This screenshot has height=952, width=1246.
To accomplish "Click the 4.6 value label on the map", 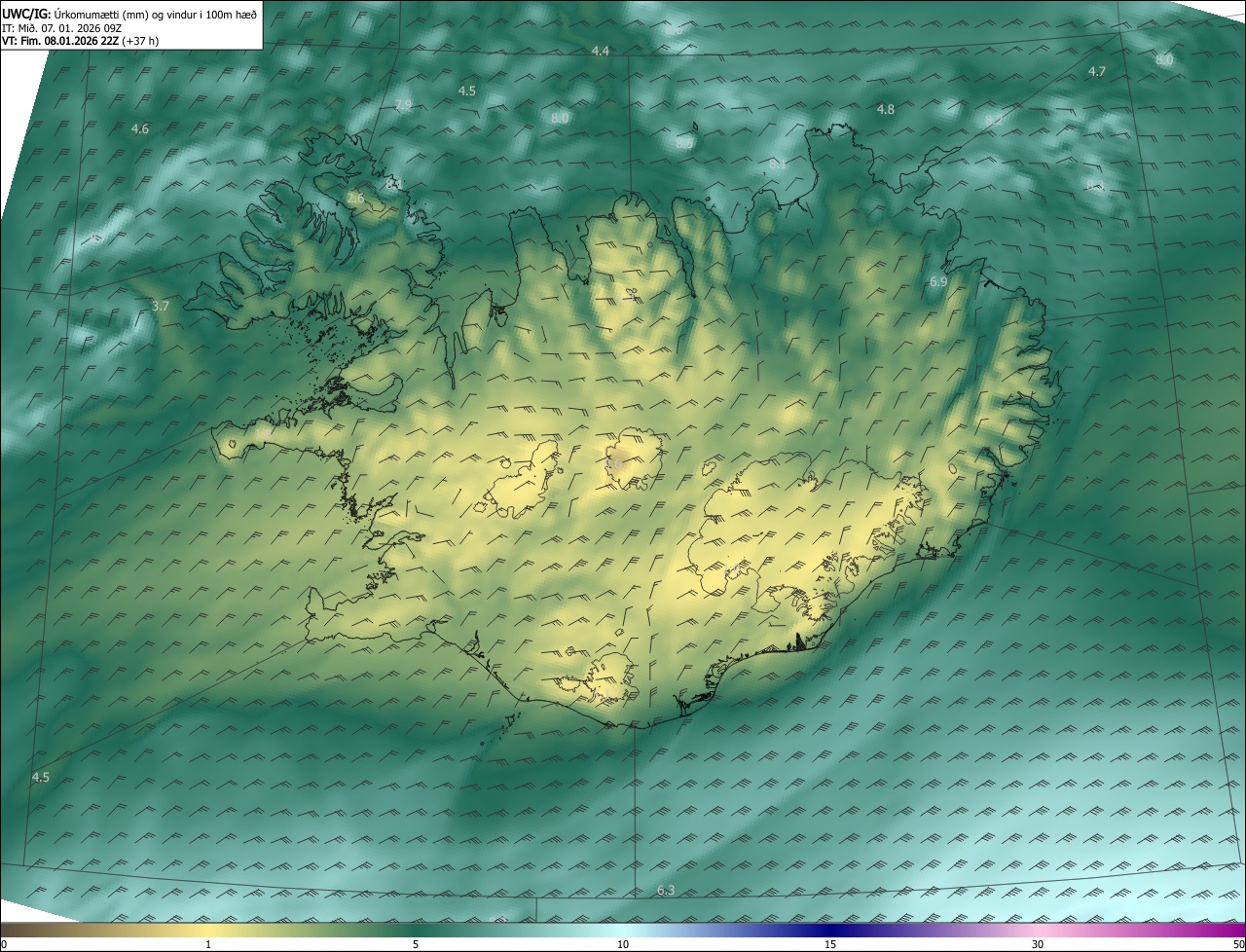I will pos(140,128).
